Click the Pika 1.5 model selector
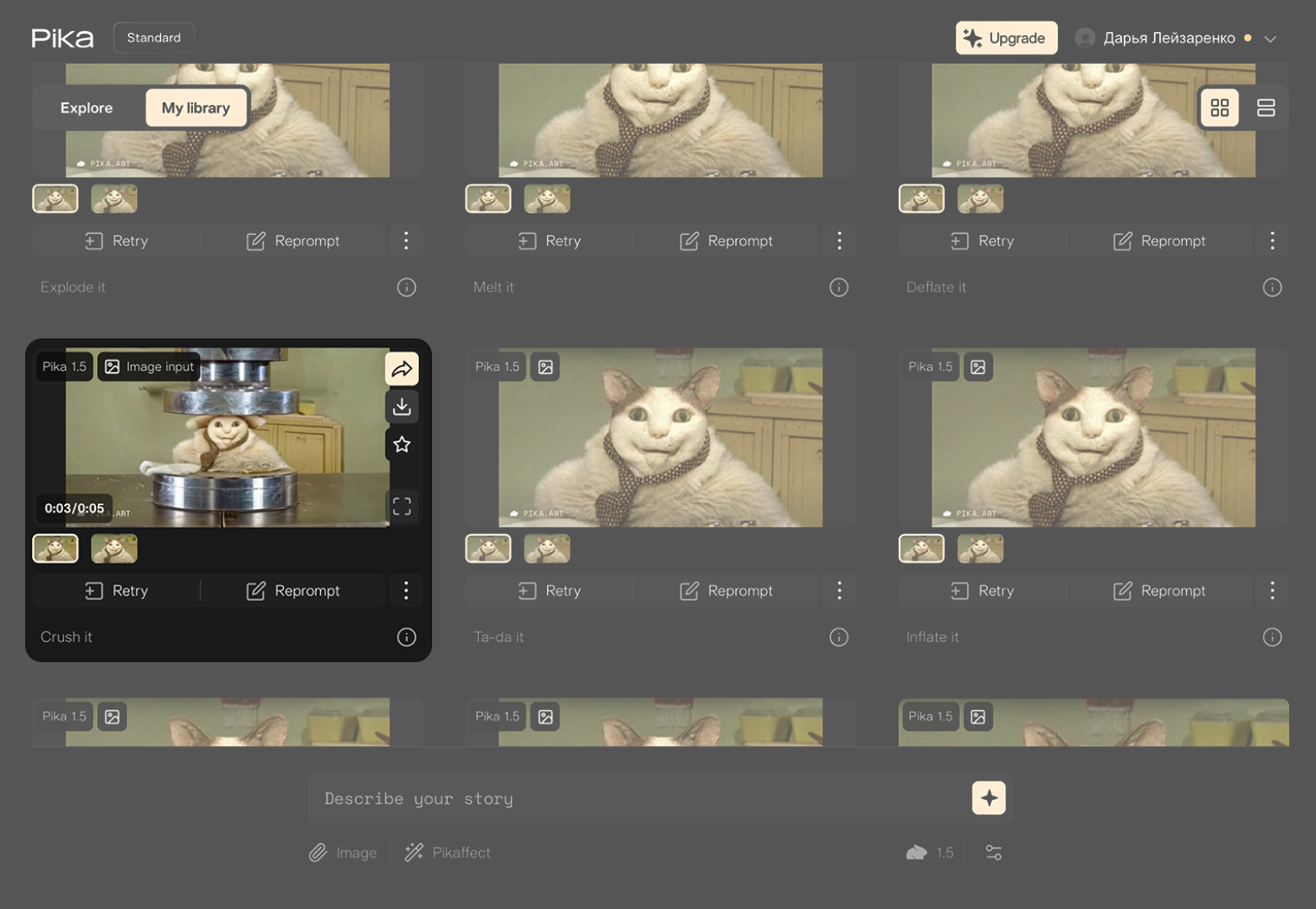 click(x=930, y=853)
